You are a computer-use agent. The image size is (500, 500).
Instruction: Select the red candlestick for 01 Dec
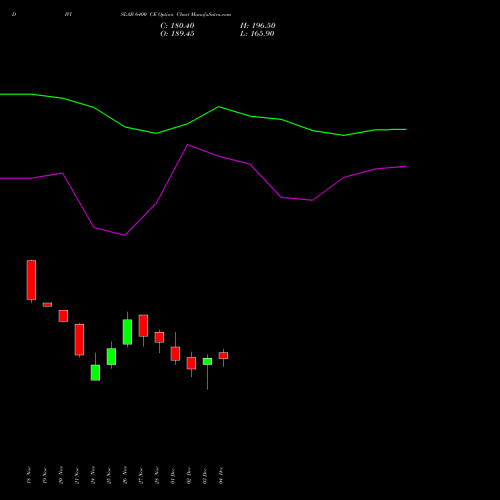point(175,354)
